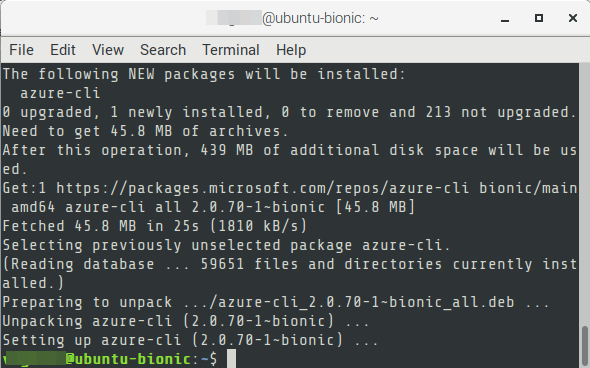Click the window title bar text

[x=292, y=18]
